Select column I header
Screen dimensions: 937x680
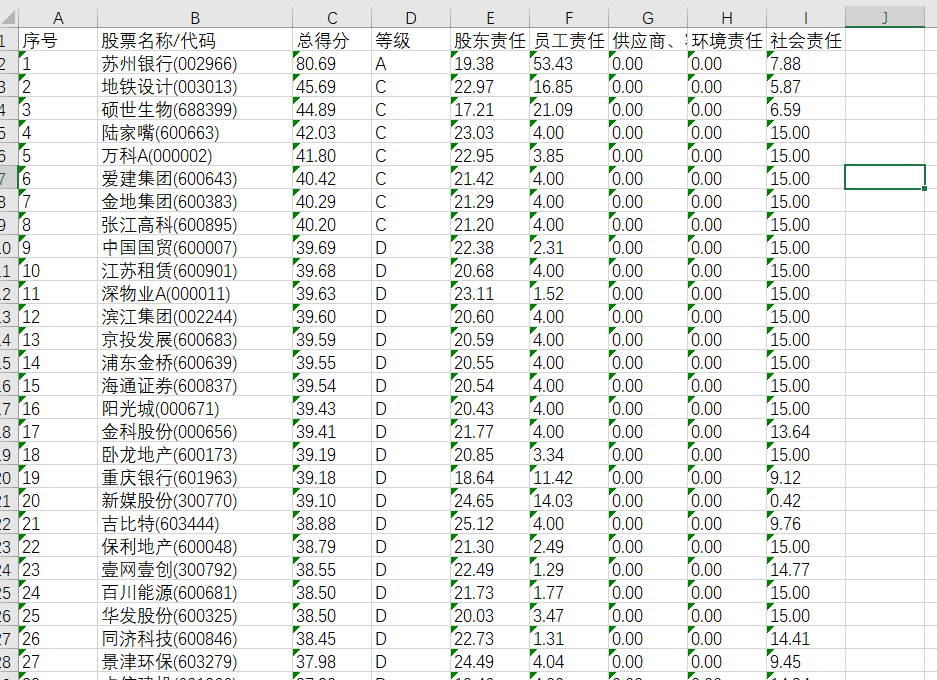click(x=805, y=18)
